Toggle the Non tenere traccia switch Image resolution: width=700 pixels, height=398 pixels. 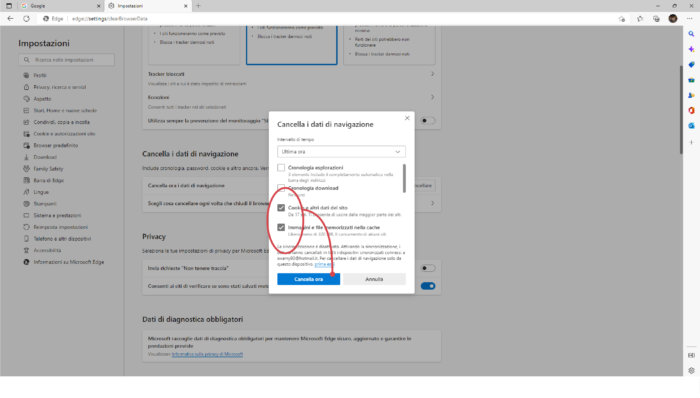pos(428,268)
